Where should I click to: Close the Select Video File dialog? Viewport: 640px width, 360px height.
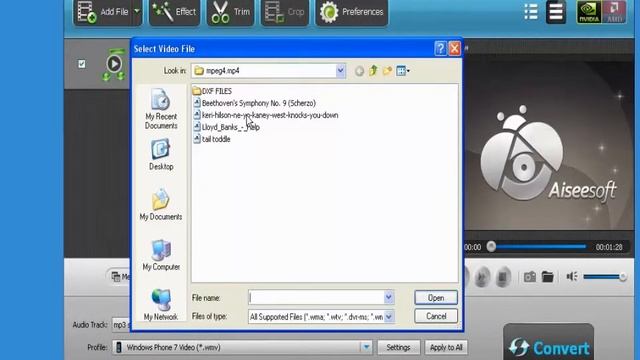454,49
